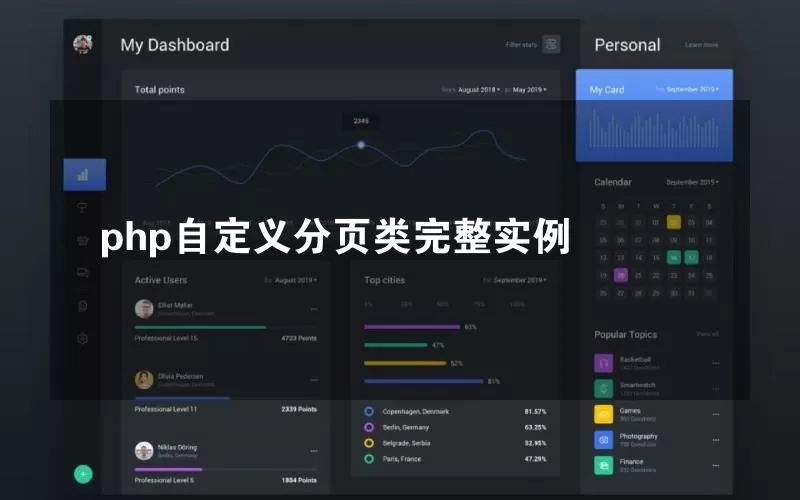The height and width of the screenshot is (500, 800).
Task: Click the green 47% bar in Top cities
Action: 396,345
